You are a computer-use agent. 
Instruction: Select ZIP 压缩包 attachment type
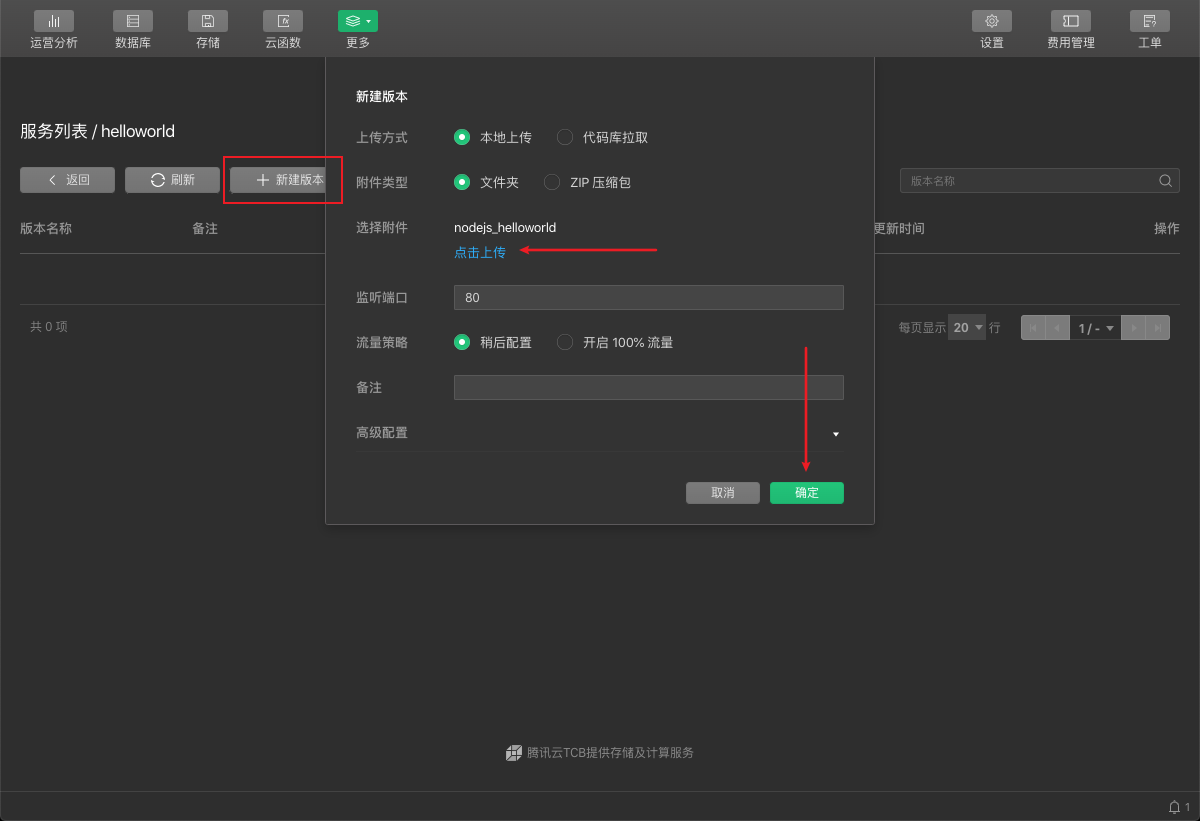pos(552,182)
